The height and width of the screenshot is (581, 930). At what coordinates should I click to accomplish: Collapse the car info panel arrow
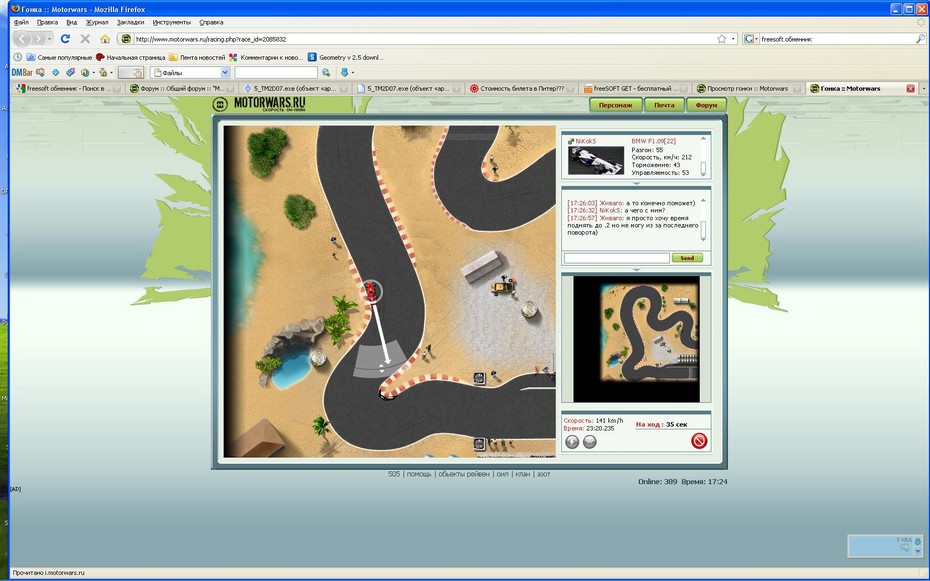point(636,183)
